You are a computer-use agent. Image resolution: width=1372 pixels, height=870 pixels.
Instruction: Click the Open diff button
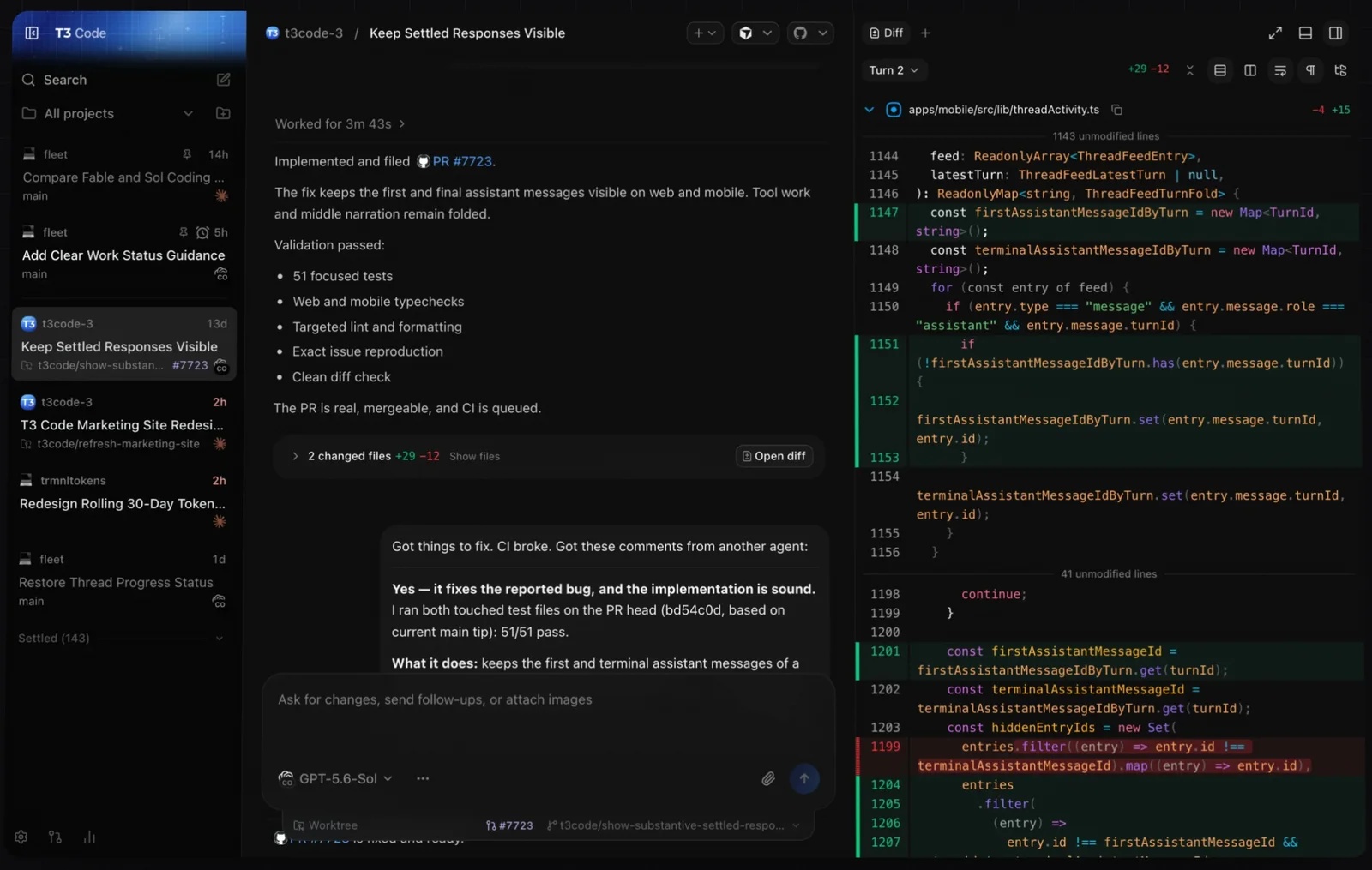774,456
